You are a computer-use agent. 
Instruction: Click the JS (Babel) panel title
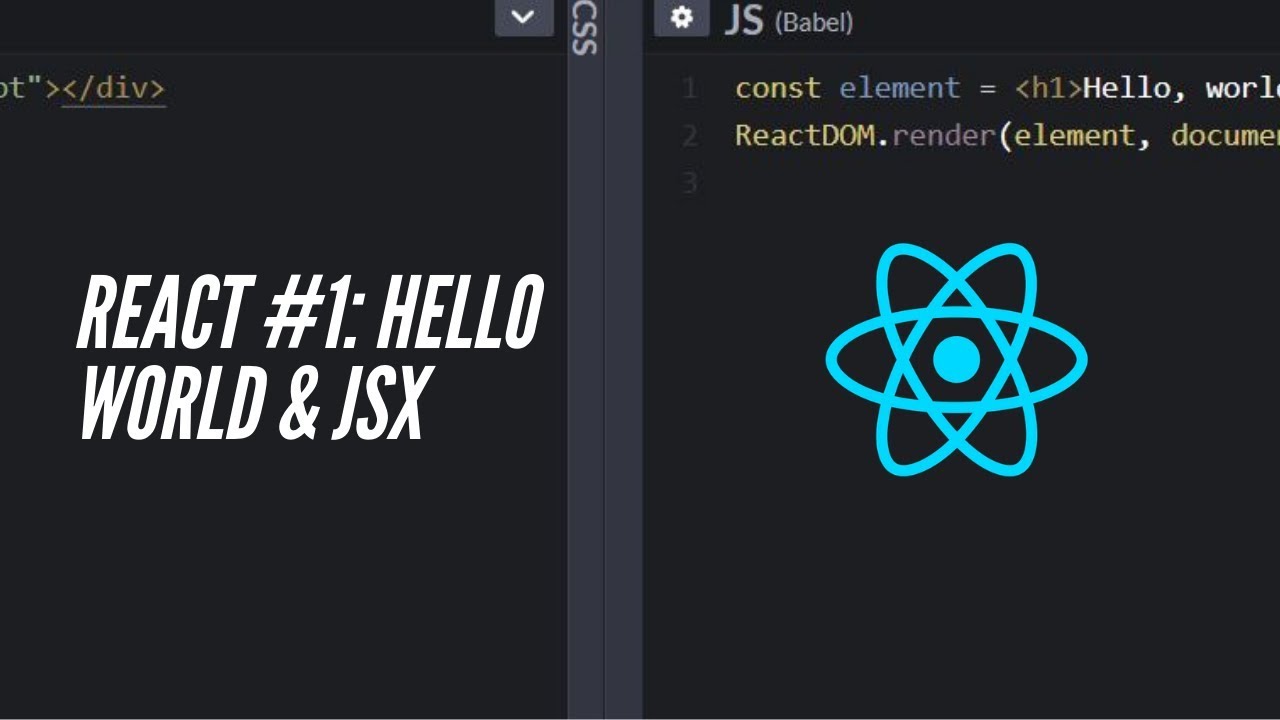tap(789, 20)
